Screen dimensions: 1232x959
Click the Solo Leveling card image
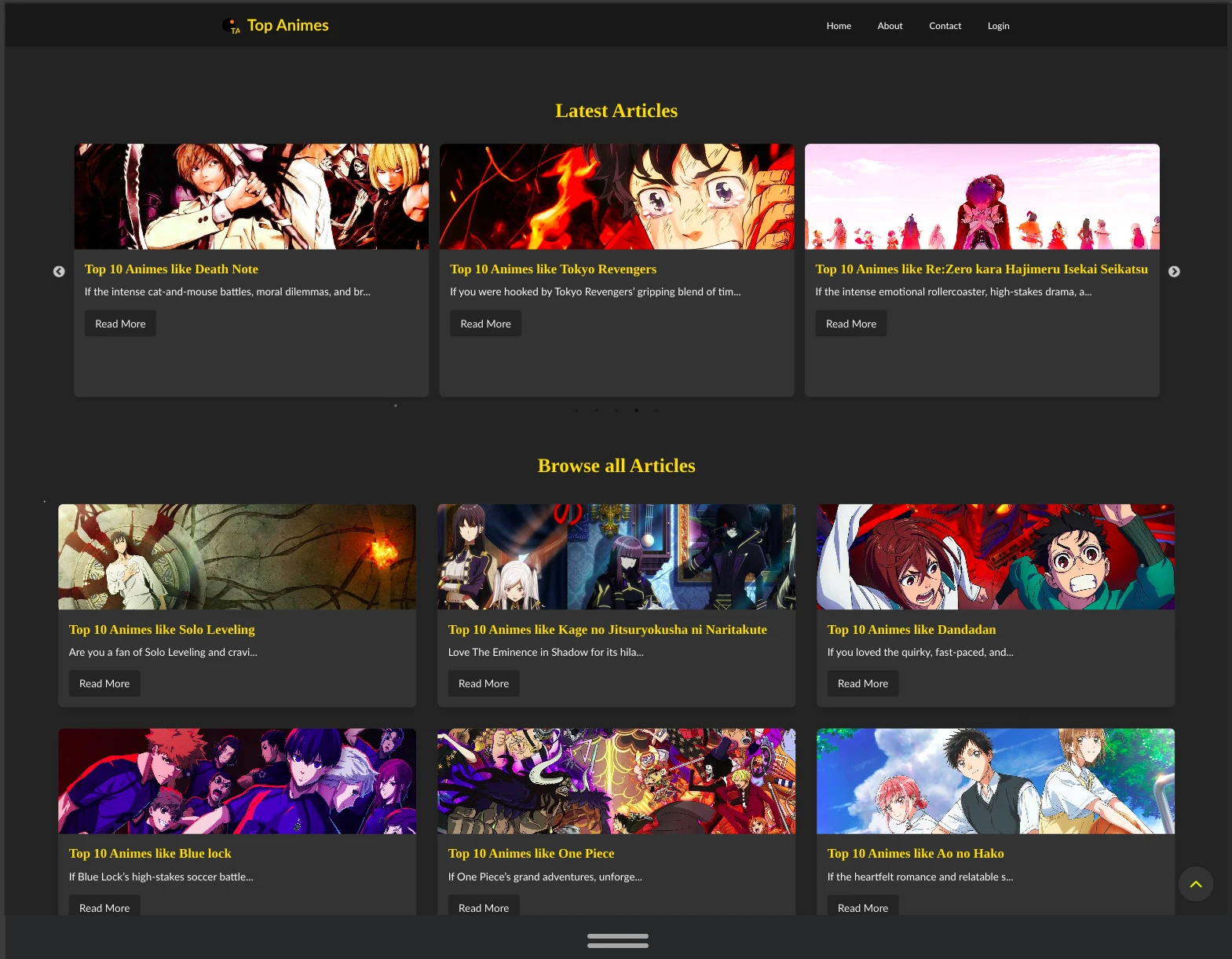(237, 557)
